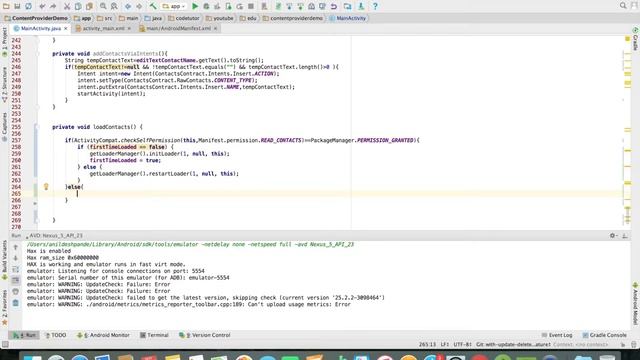This screenshot has width=640, height=360.
Task: Select the AVD Nexus_5_API_23 run tab
Action: pyautogui.click(x=55, y=236)
